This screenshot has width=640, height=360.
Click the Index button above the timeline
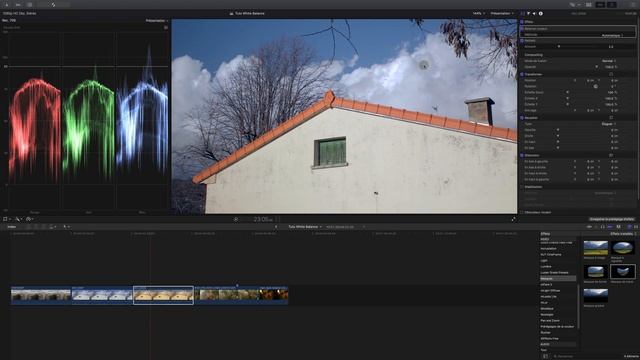(x=11, y=227)
